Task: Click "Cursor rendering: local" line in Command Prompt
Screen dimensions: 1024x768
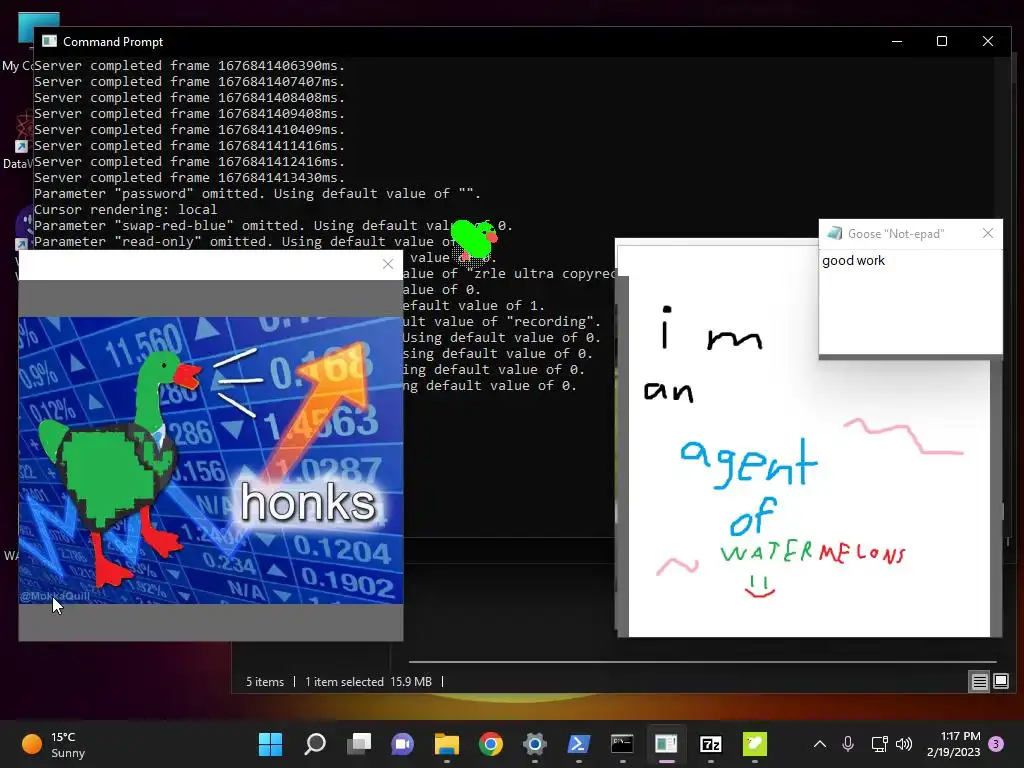Action: [125, 210]
